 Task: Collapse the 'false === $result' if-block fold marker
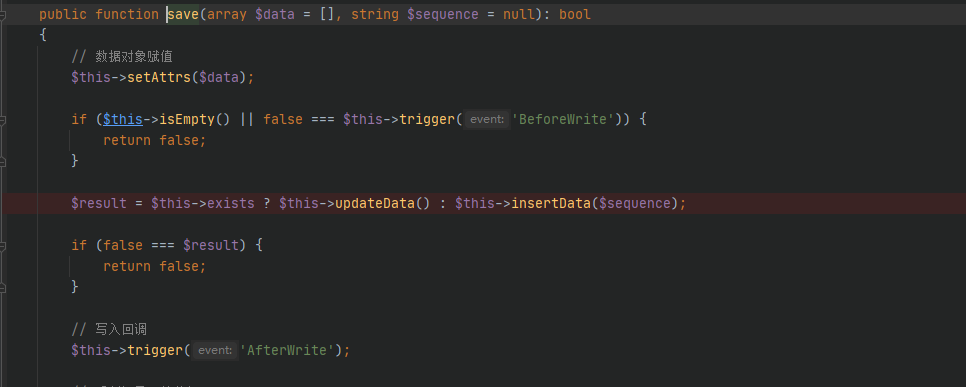tap(2, 246)
